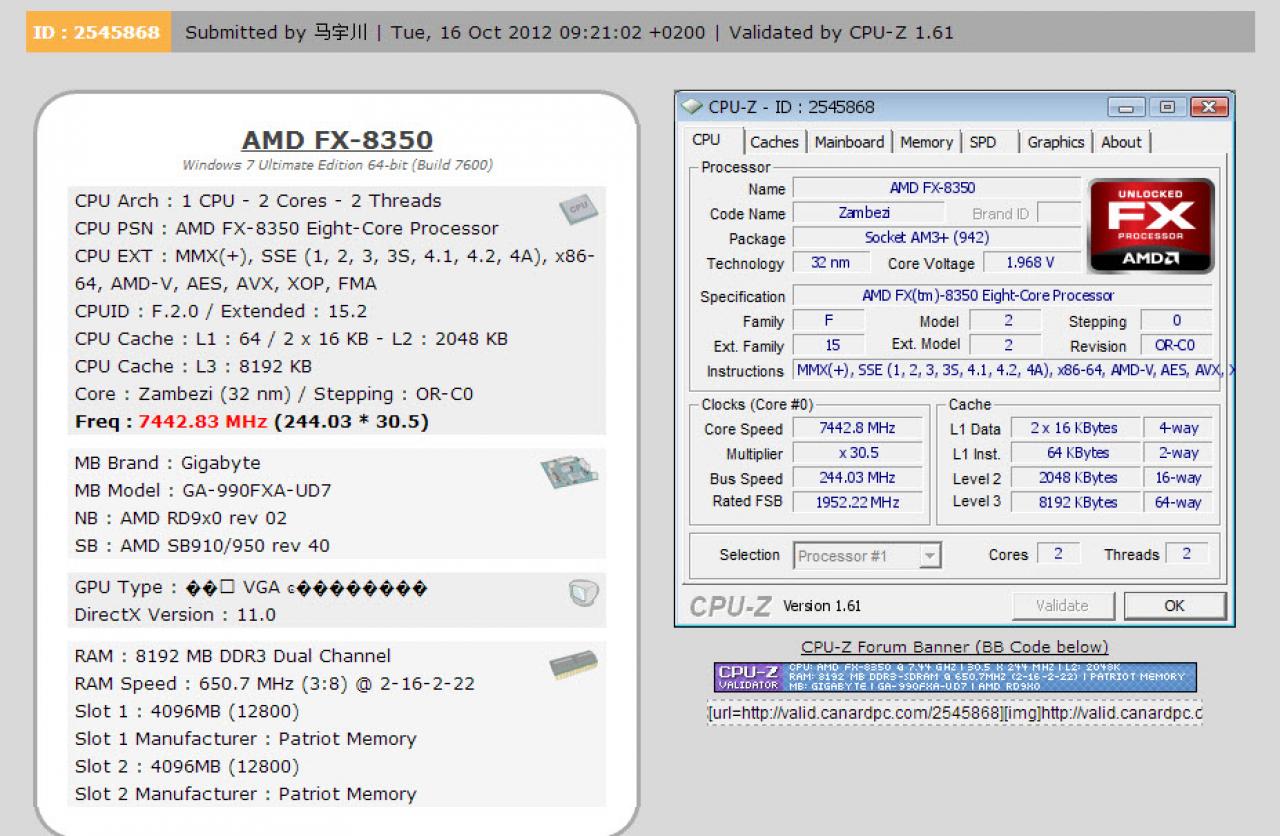Viewport: 1280px width, 836px height.
Task: Close the CPU-Z window
Action: point(1209,107)
